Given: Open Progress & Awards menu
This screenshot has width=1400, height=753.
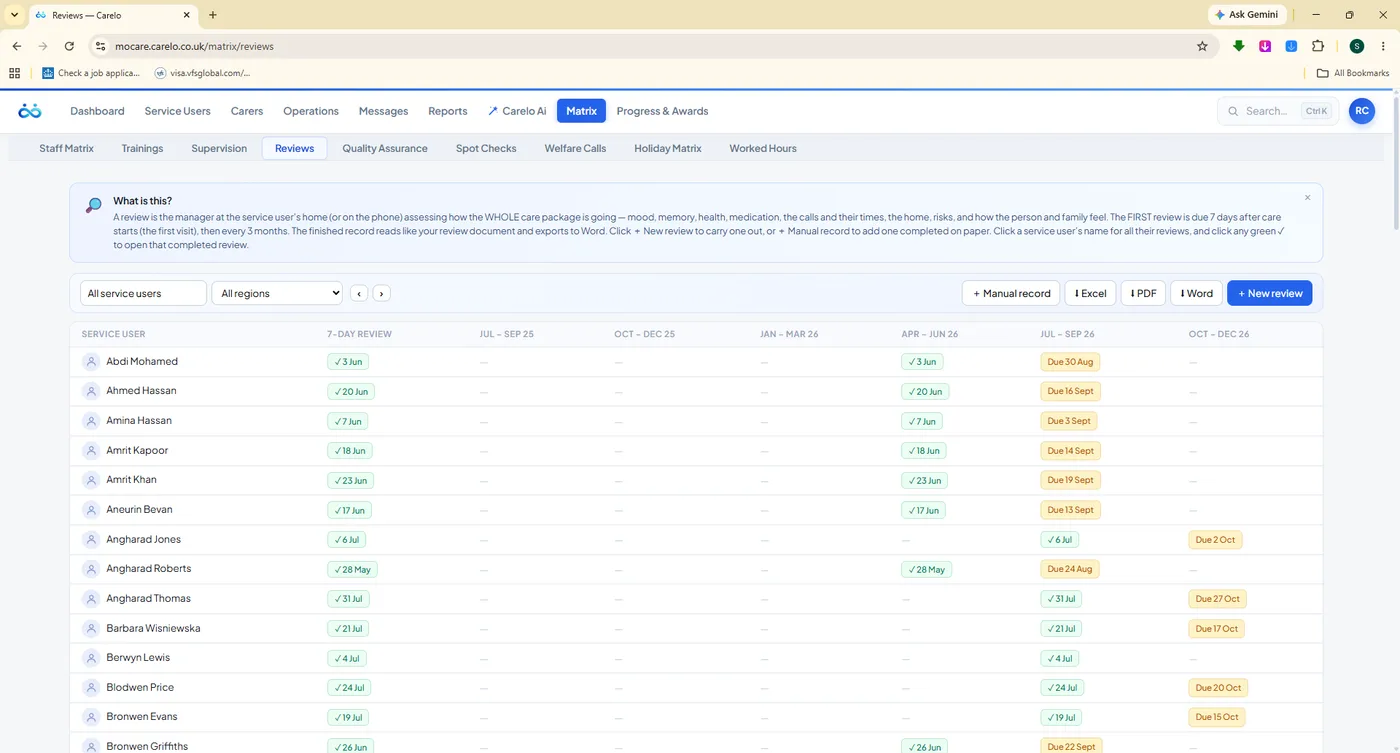Looking at the screenshot, I should pos(662,111).
